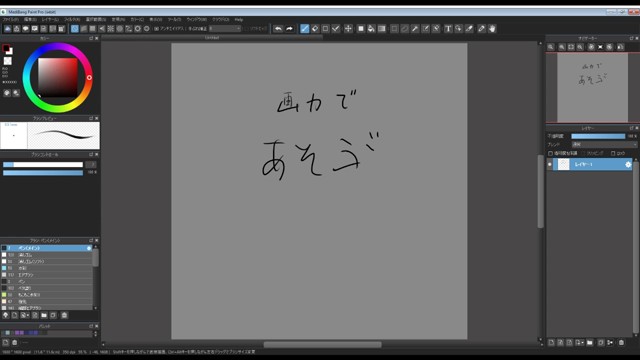Select the Operation tool icon
640x360 pixels.
(458, 29)
